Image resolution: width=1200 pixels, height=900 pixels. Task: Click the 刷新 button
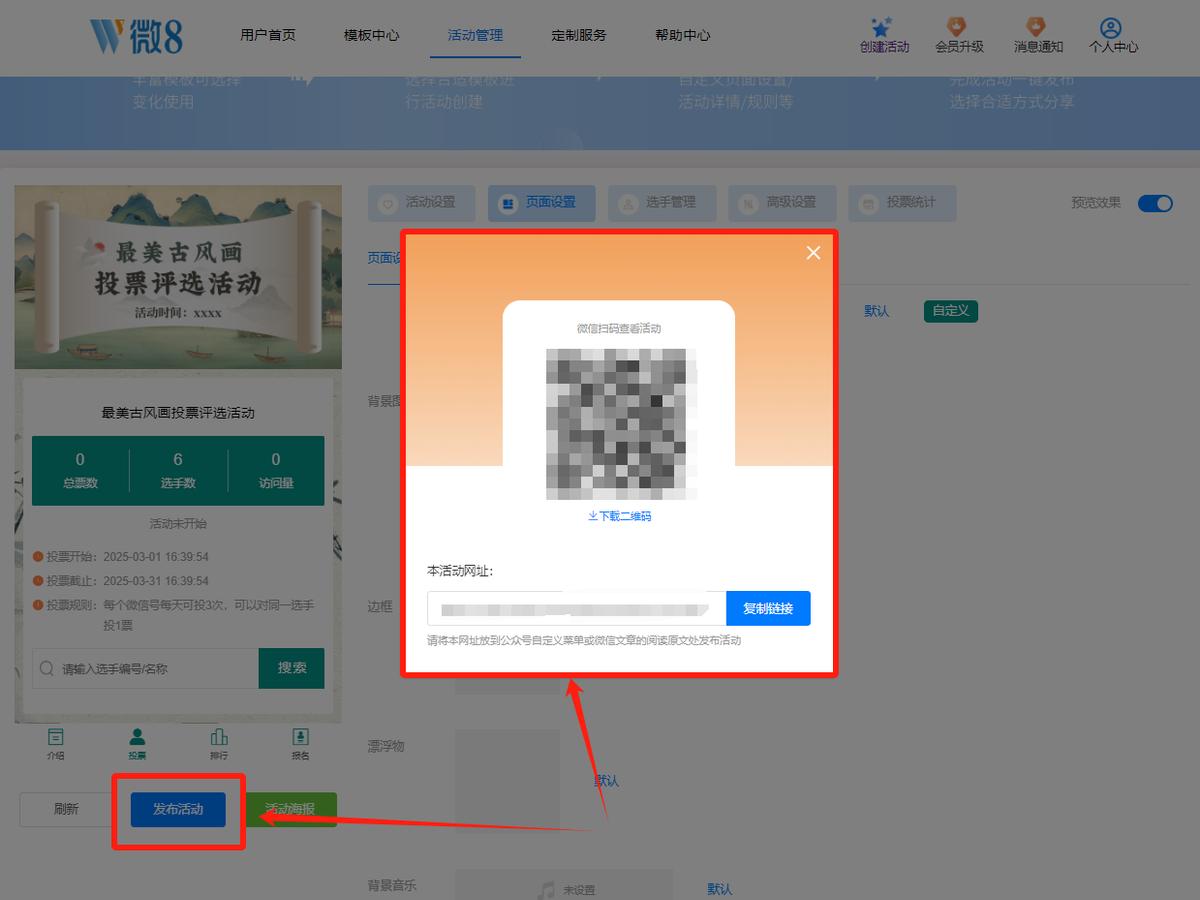tap(66, 810)
